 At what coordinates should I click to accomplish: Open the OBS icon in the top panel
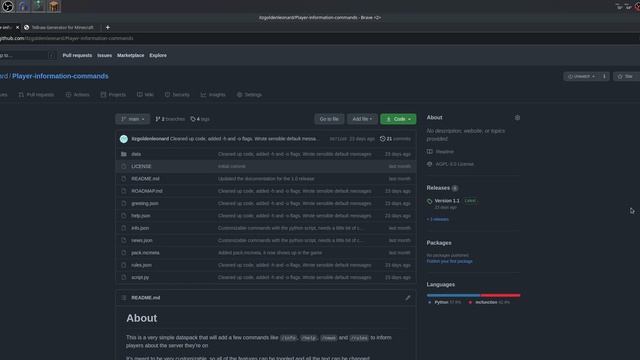7,6
